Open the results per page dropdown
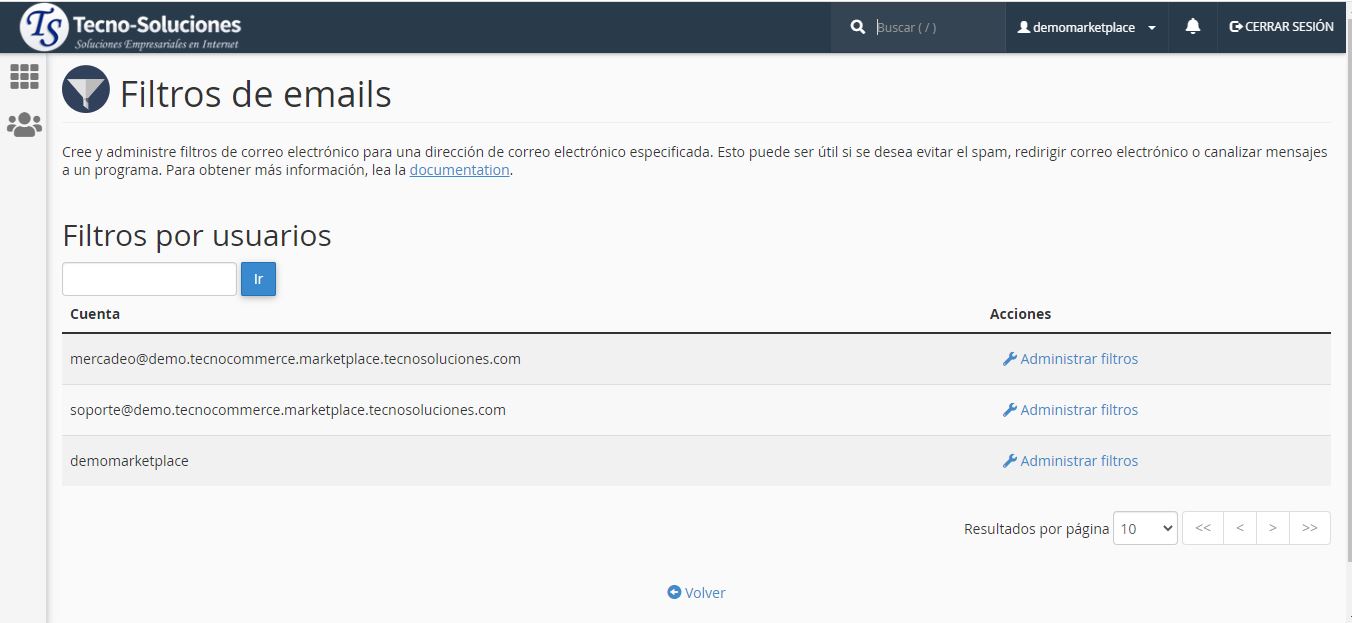The height and width of the screenshot is (623, 1352). coord(1145,528)
